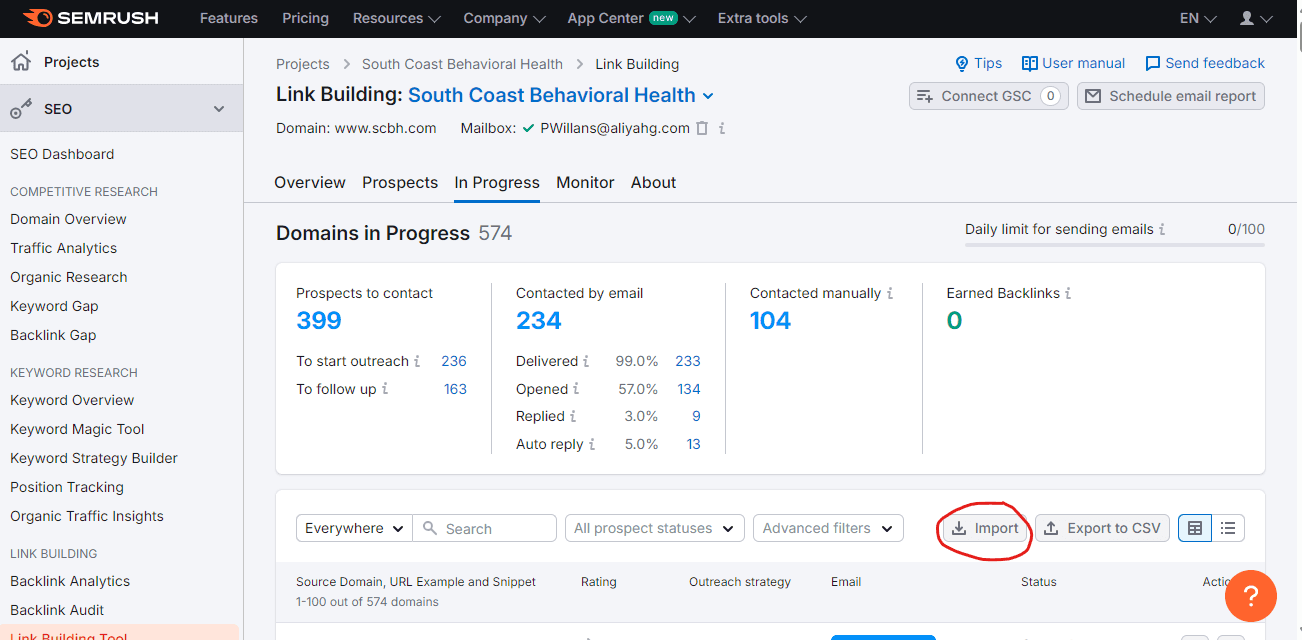Switch to table view layout

(x=1195, y=528)
